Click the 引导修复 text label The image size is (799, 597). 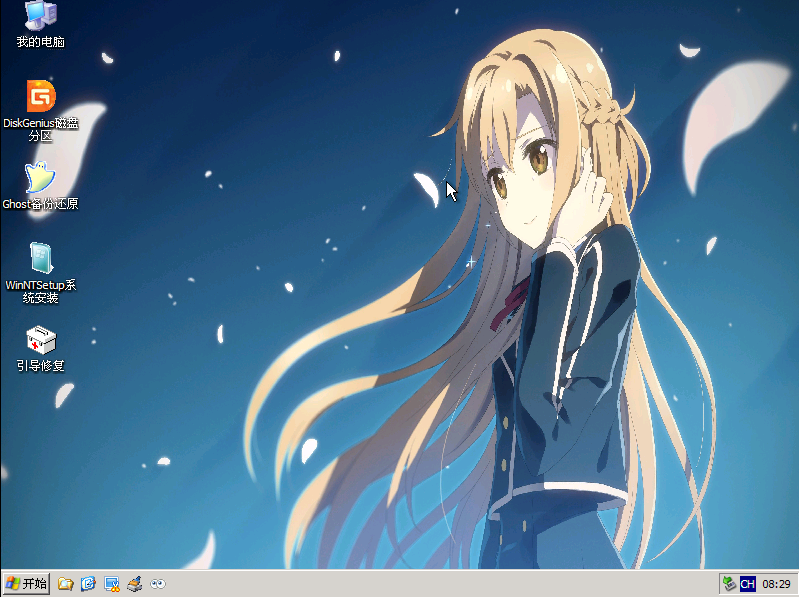[40, 366]
